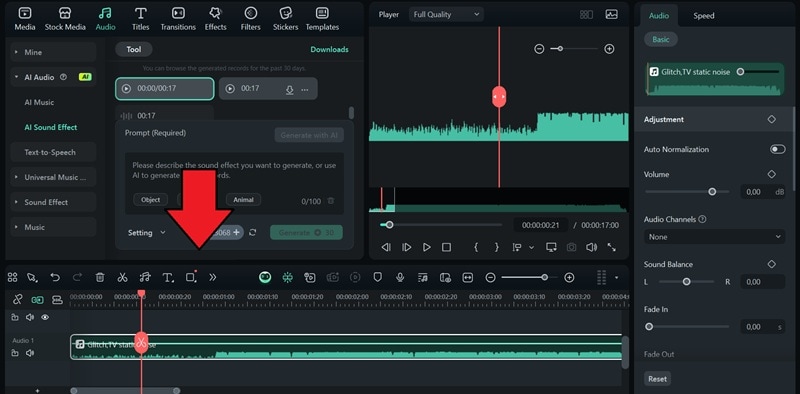The image size is (800, 394).
Task: Zoom in the waveform preview
Action: pyautogui.click(x=609, y=48)
